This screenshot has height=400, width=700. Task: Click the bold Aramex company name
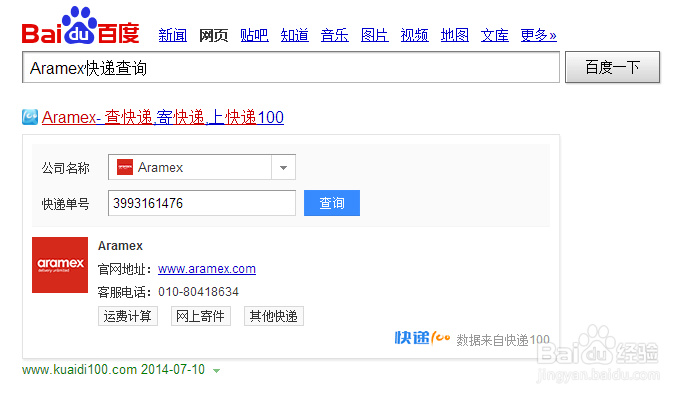[120, 246]
